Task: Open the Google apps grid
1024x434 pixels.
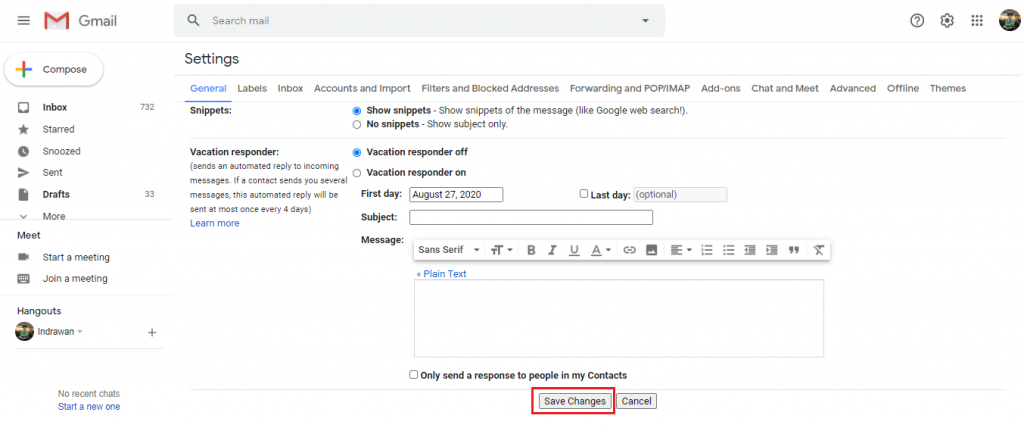Action: point(977,20)
